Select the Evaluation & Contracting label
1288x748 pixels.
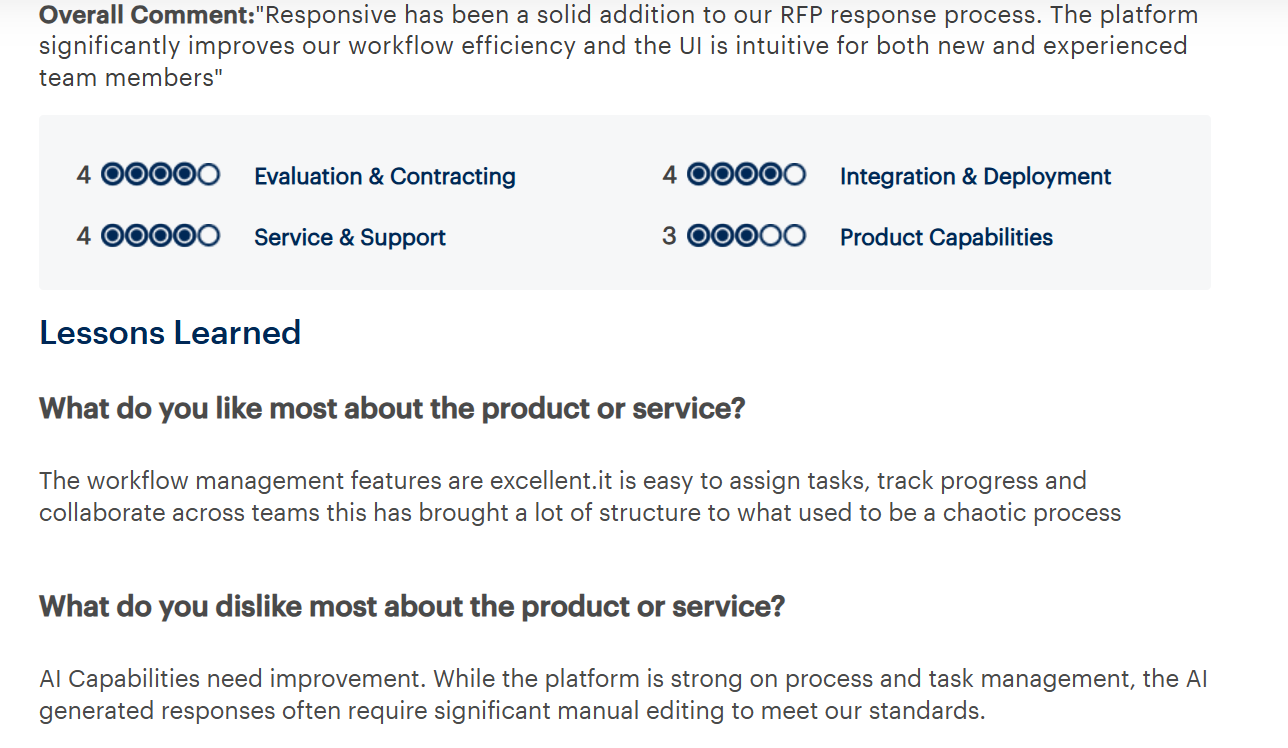point(385,177)
